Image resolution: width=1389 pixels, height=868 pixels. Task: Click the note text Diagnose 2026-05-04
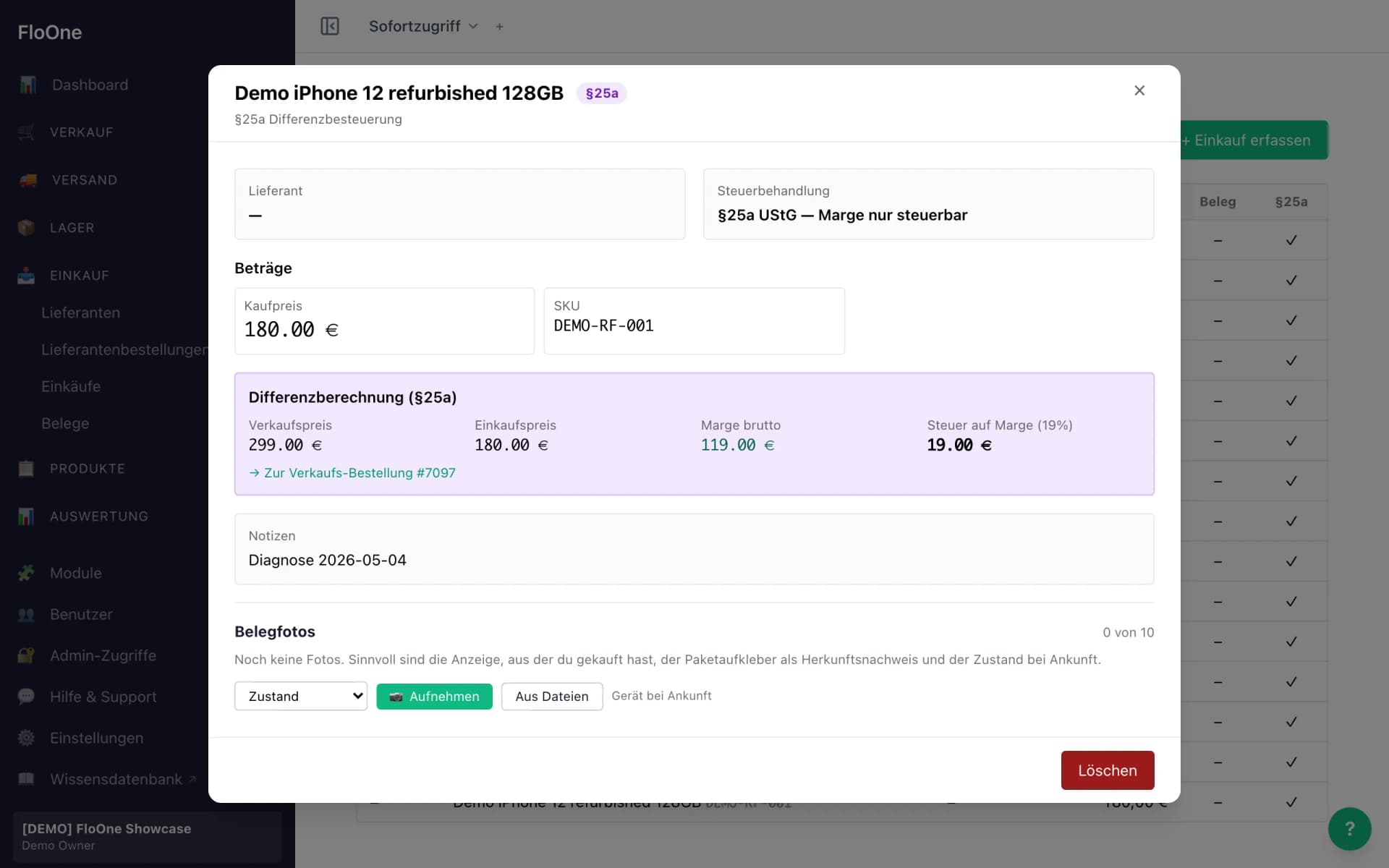[327, 560]
